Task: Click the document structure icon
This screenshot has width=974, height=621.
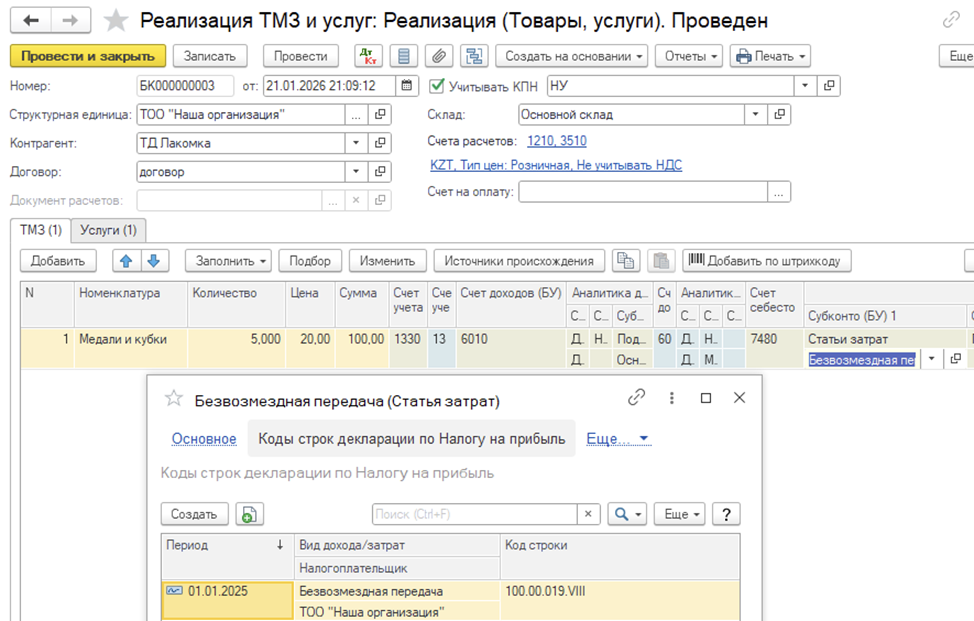Action: [474, 56]
